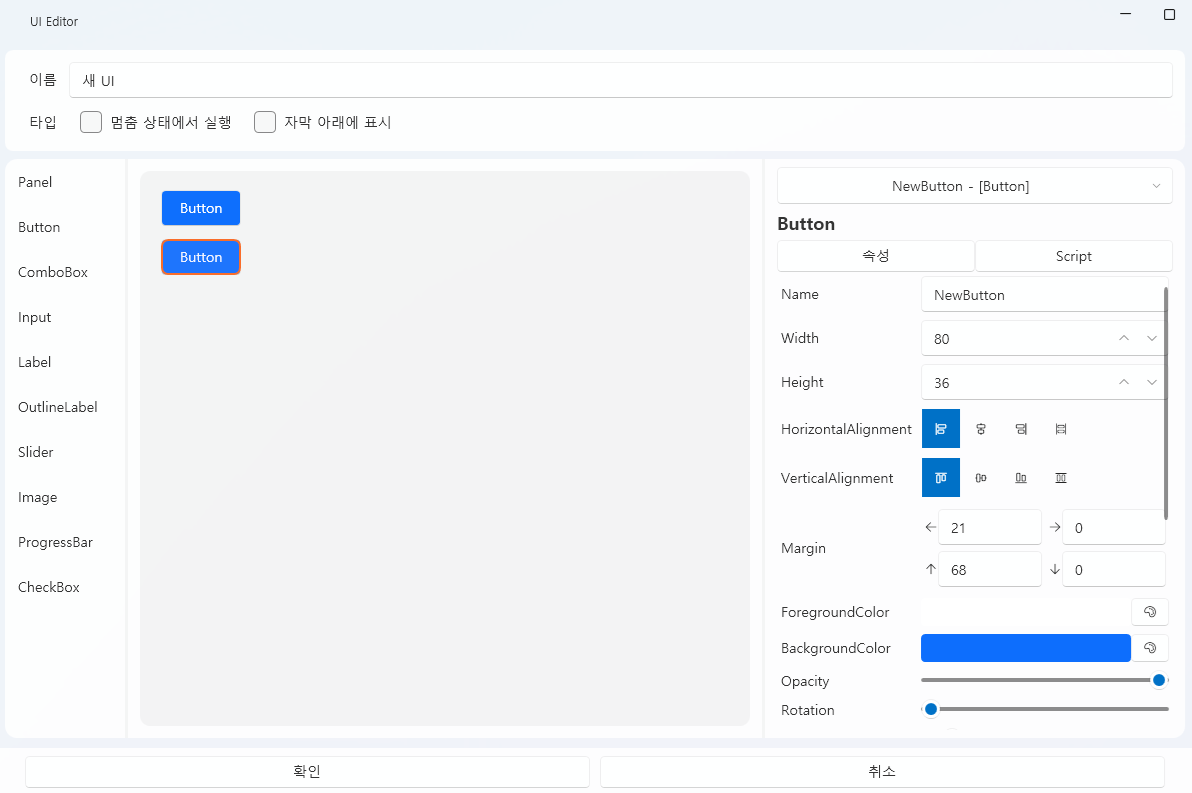Select right horizontal alignment
This screenshot has width=1192, height=793.
click(x=1020, y=428)
